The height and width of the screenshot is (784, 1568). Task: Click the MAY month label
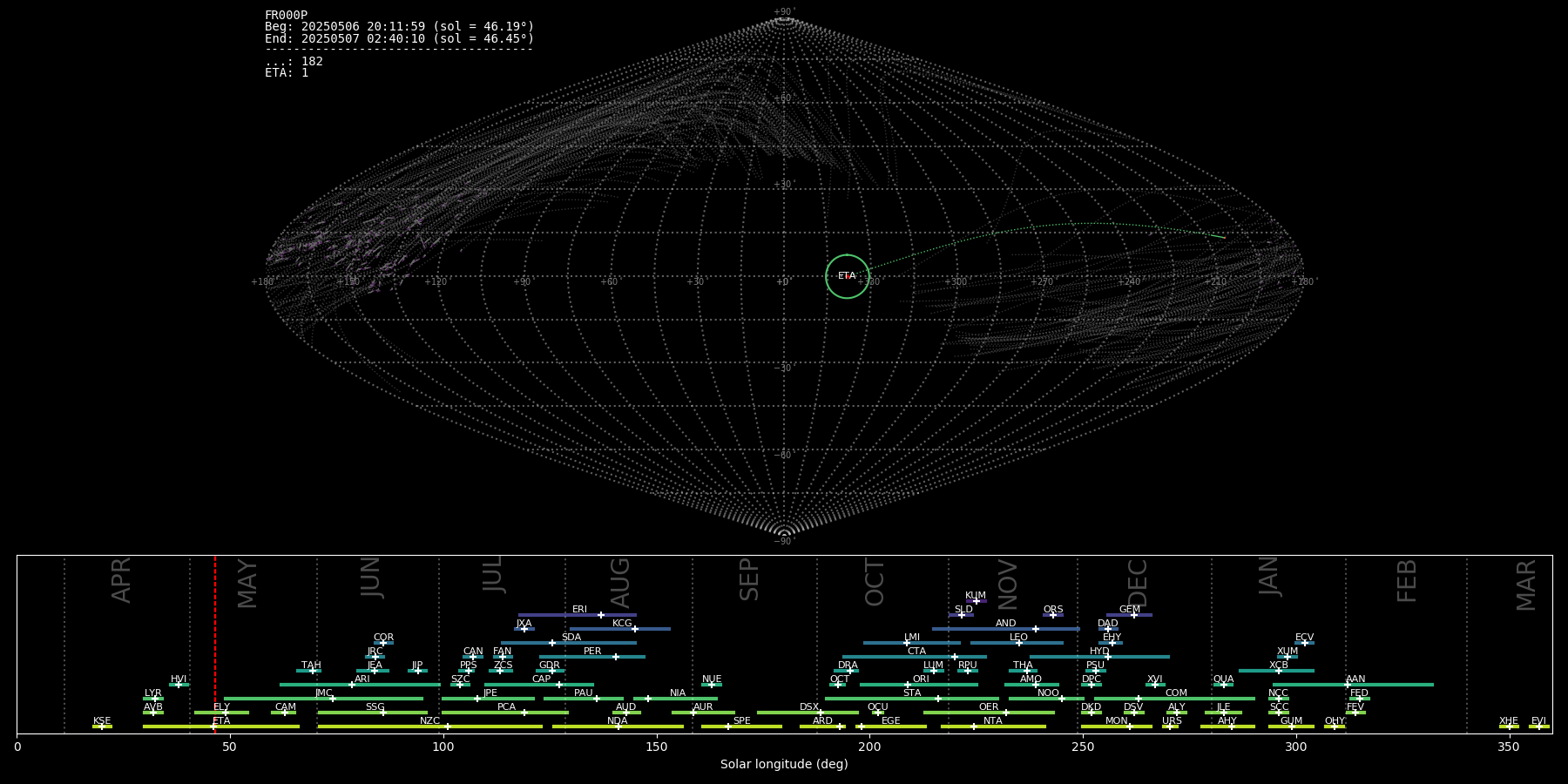[x=247, y=584]
